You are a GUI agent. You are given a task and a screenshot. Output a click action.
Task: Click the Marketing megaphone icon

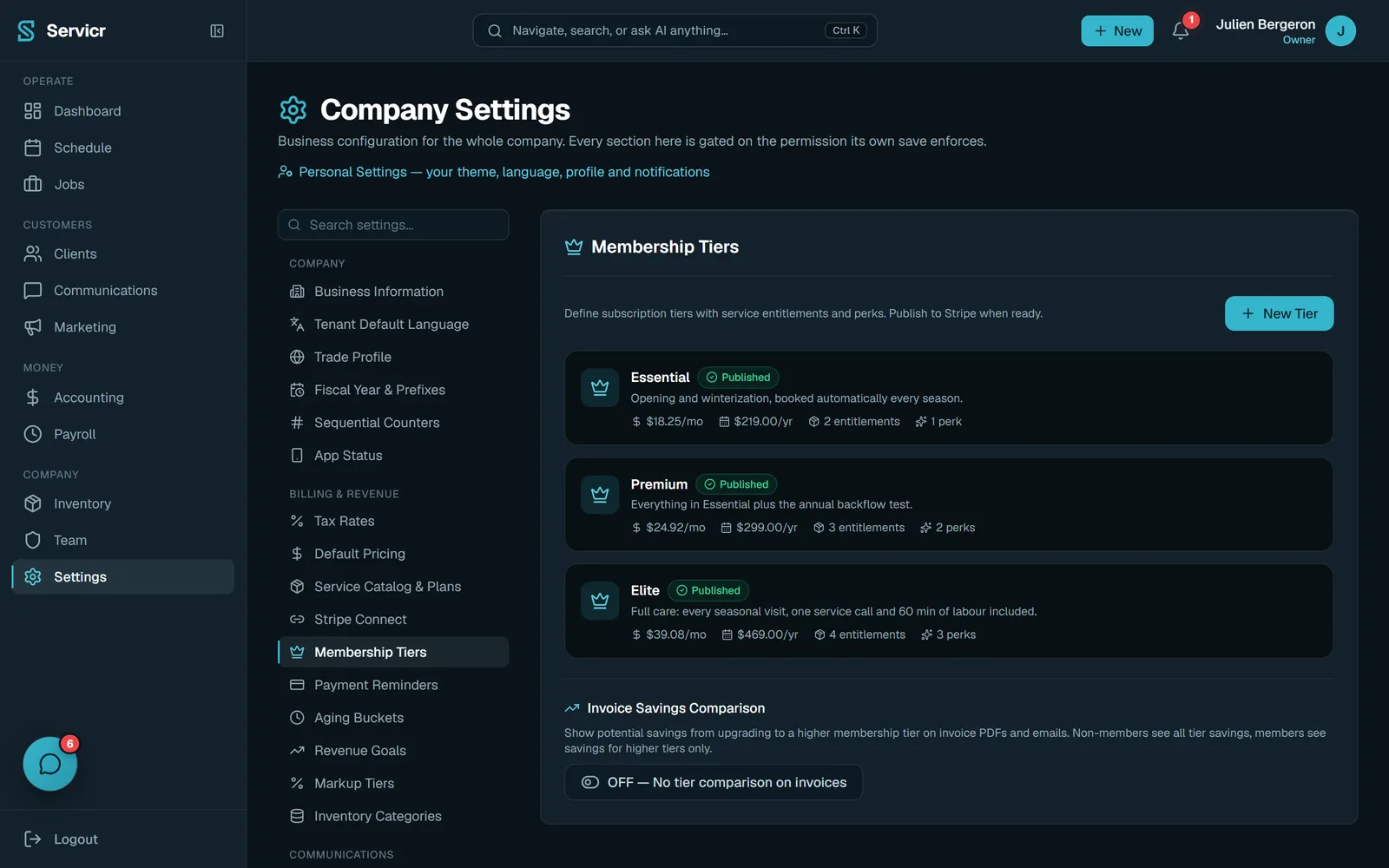[x=33, y=327]
